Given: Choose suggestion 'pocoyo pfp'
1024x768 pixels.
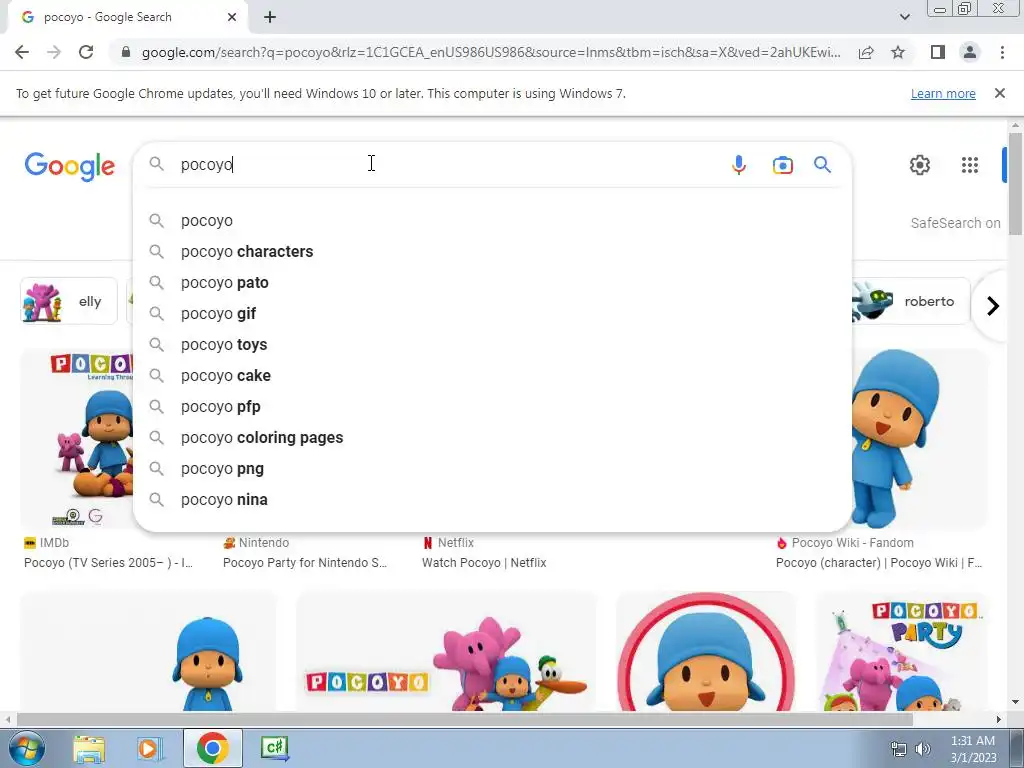Looking at the screenshot, I should [x=492, y=407].
